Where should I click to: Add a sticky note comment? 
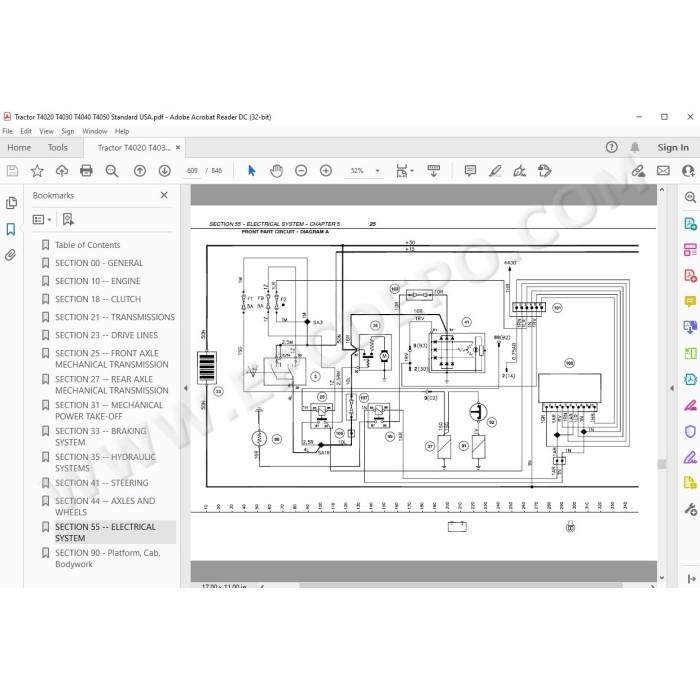[470, 171]
